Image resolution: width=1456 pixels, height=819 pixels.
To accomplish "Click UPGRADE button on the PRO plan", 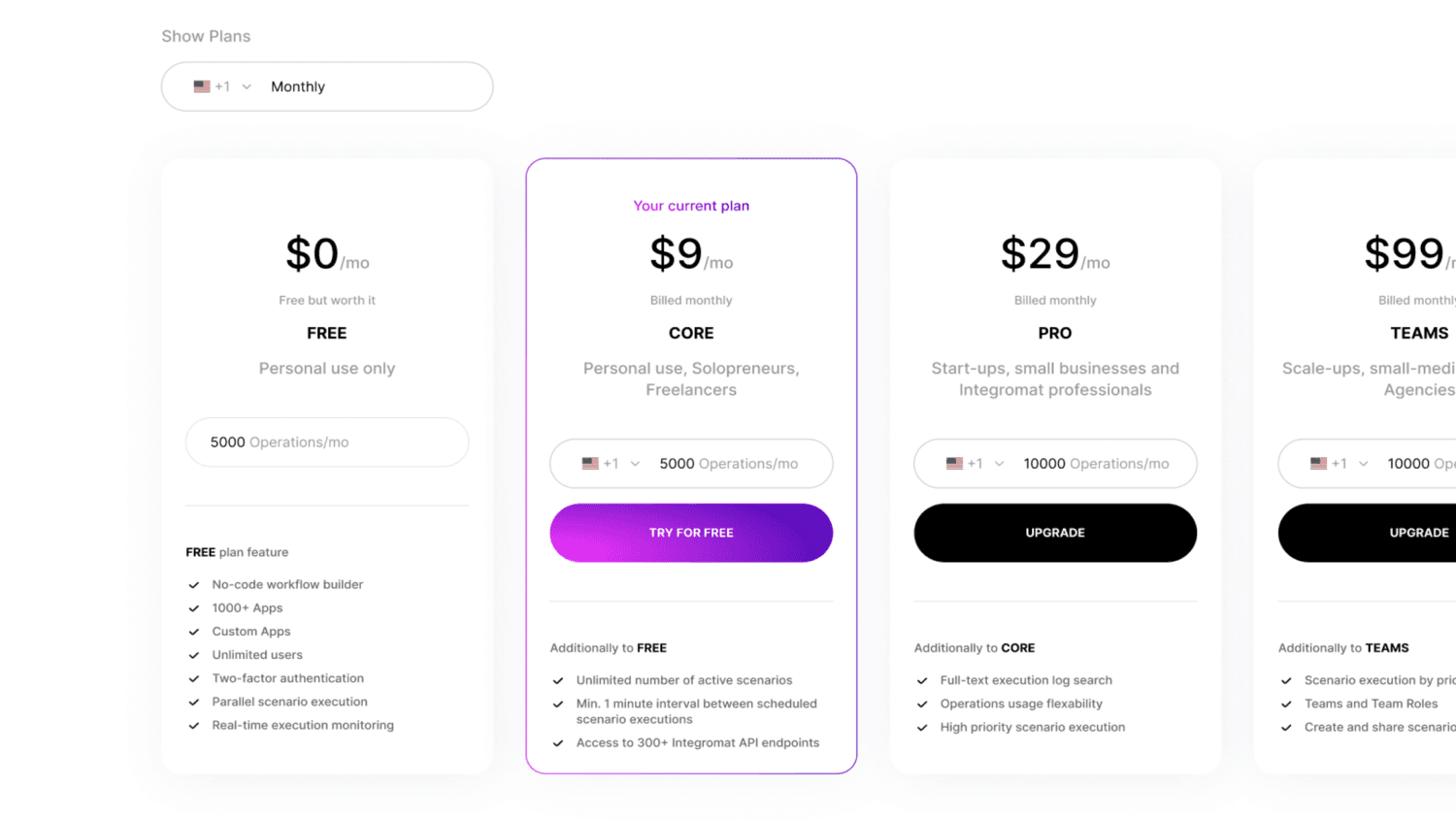I will tap(1055, 533).
